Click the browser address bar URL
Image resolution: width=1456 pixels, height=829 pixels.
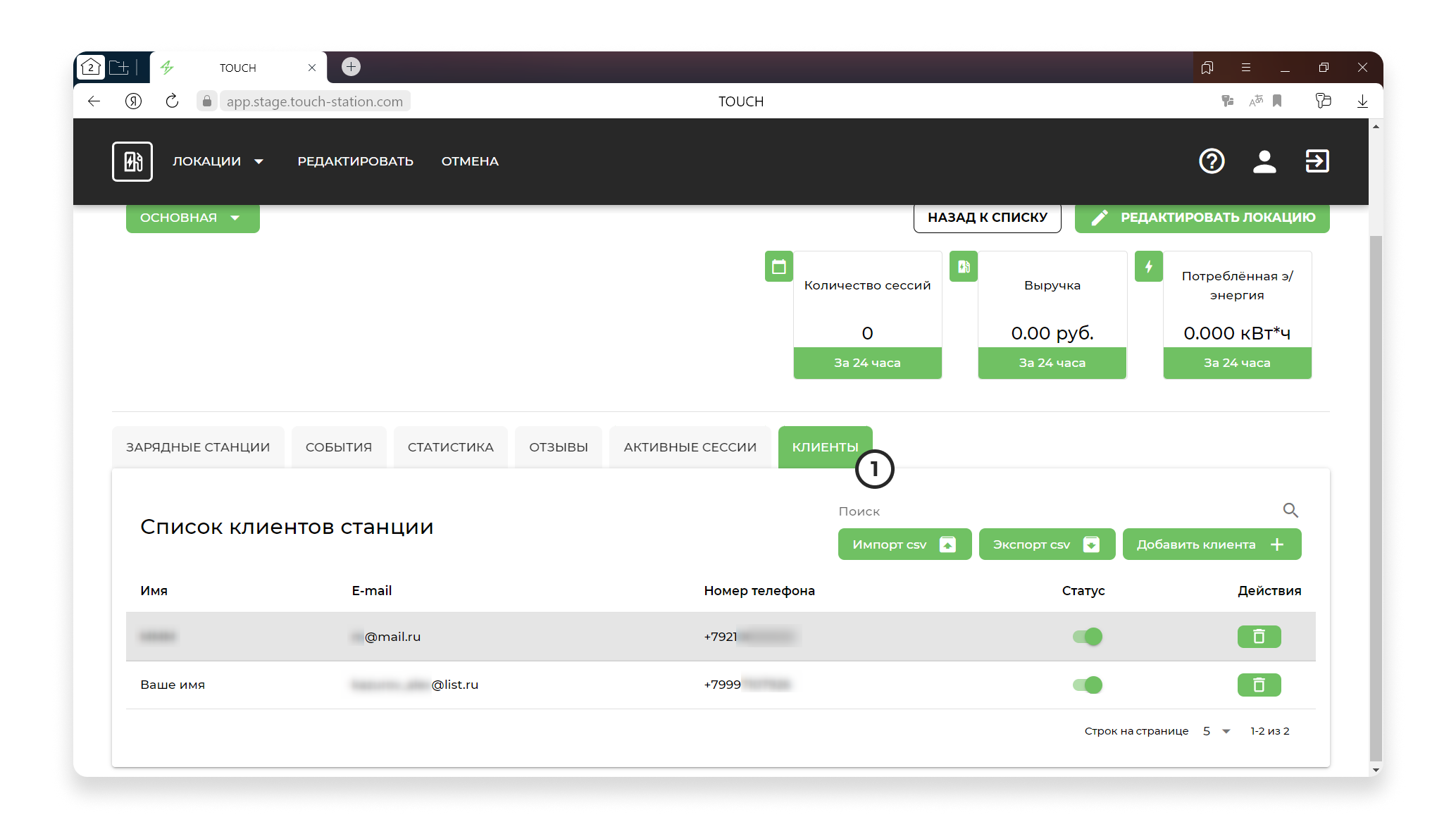(314, 101)
